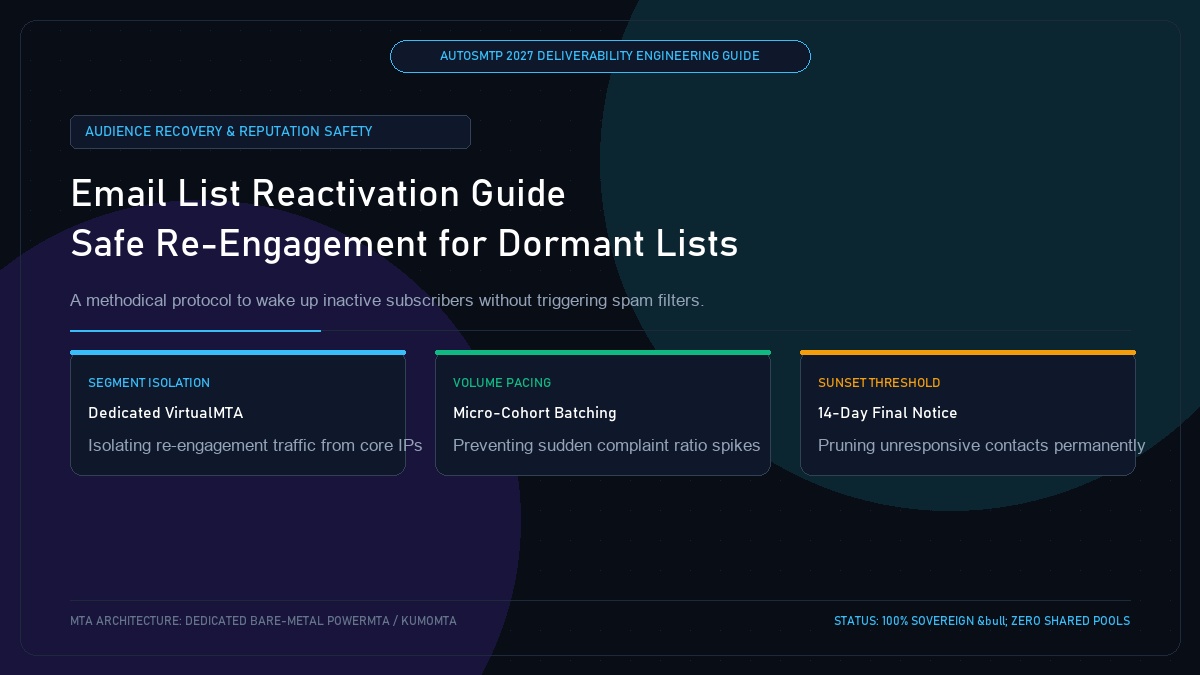This screenshot has width=1200, height=675.
Task: Click the 'Dedicated VirtualMTA' card title
Action: (x=166, y=413)
